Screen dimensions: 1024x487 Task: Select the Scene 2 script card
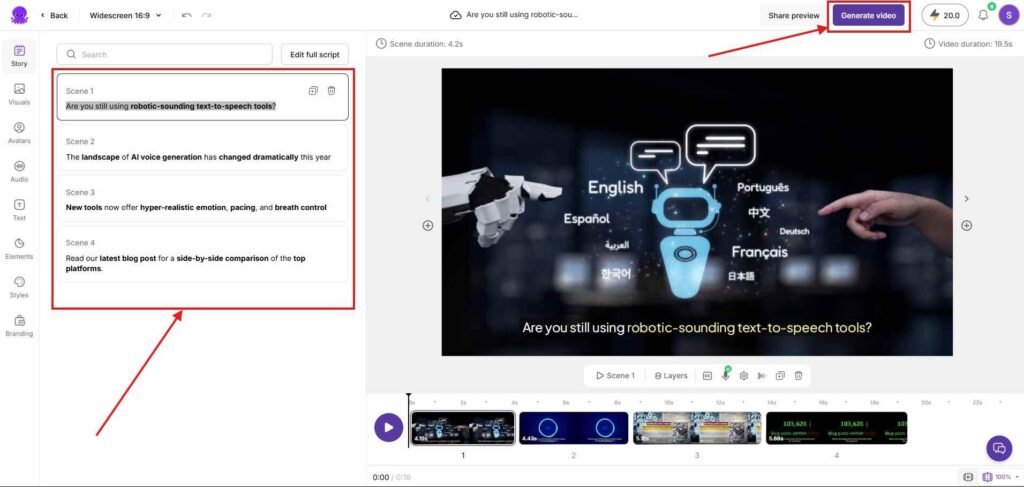point(202,149)
